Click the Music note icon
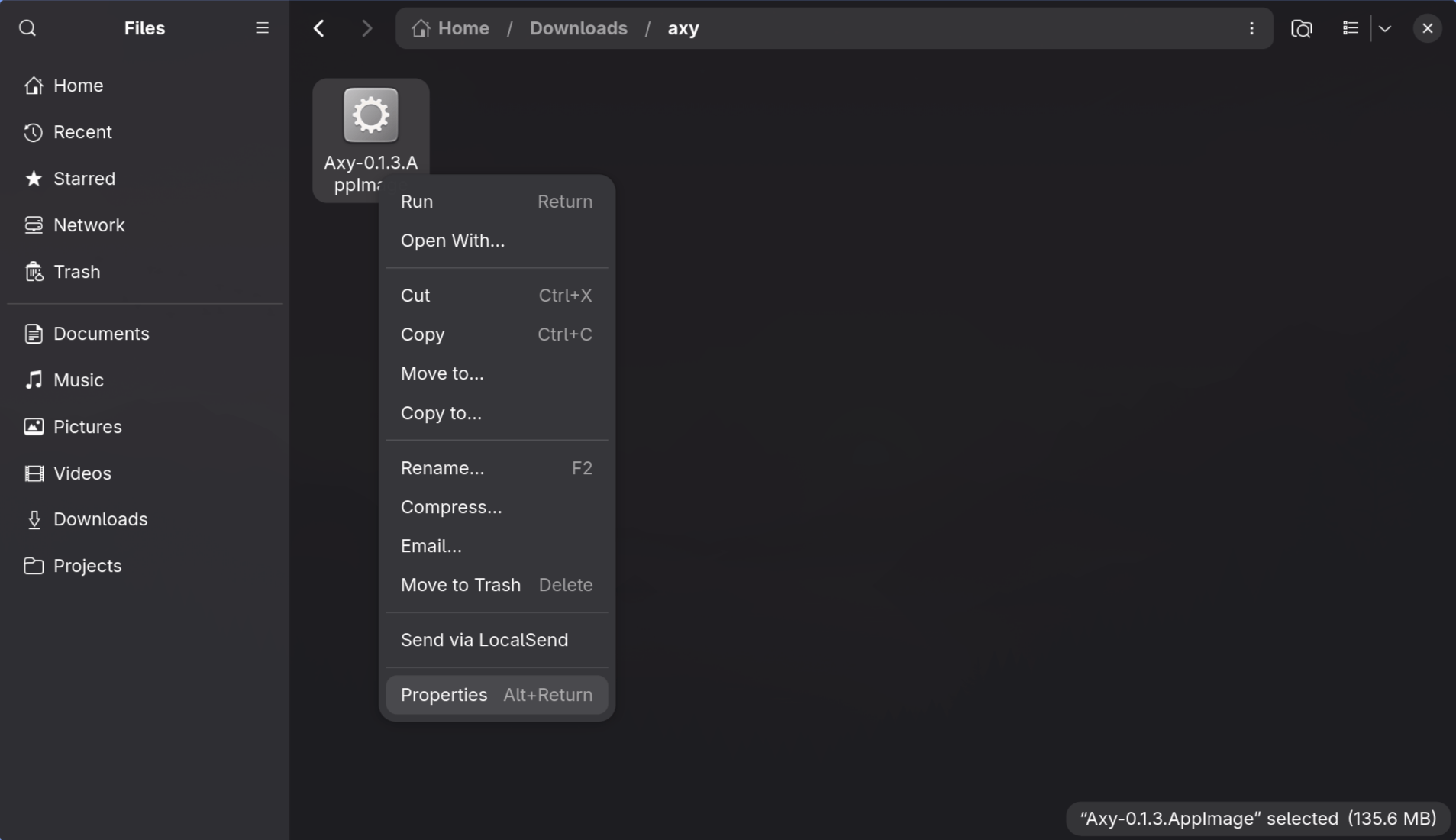The width and height of the screenshot is (1456, 840). coord(34,380)
